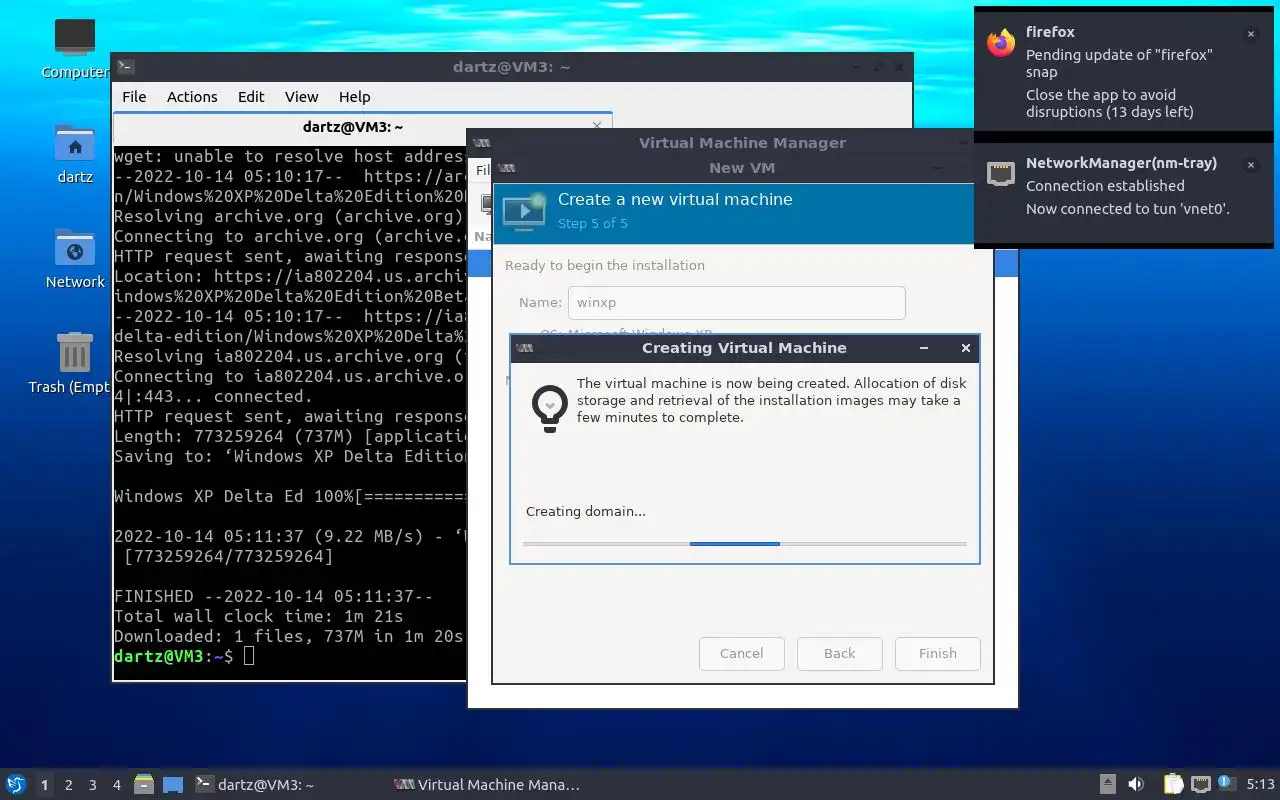
Task: Switch to workspace 3 in the pager
Action: click(x=92, y=785)
